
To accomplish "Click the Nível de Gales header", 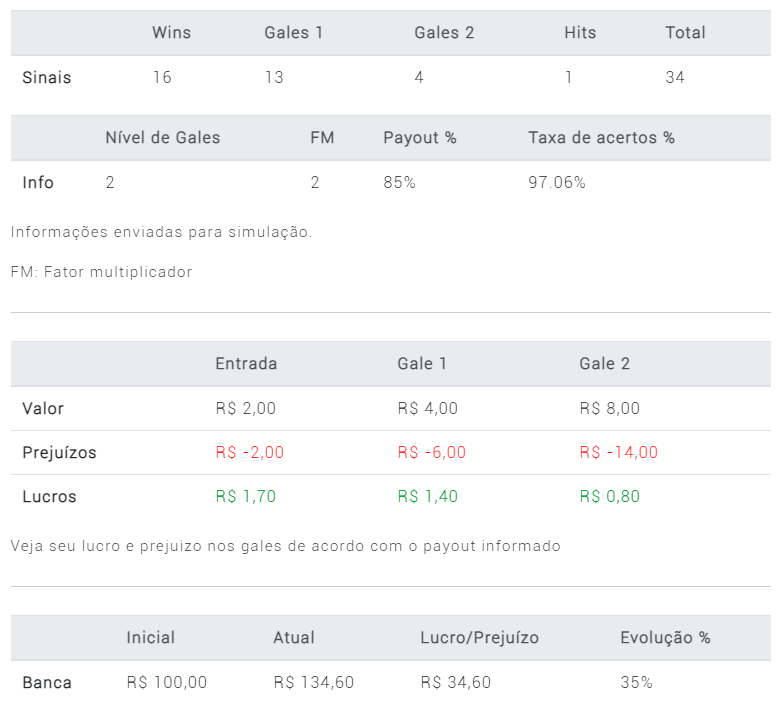I will point(162,138).
